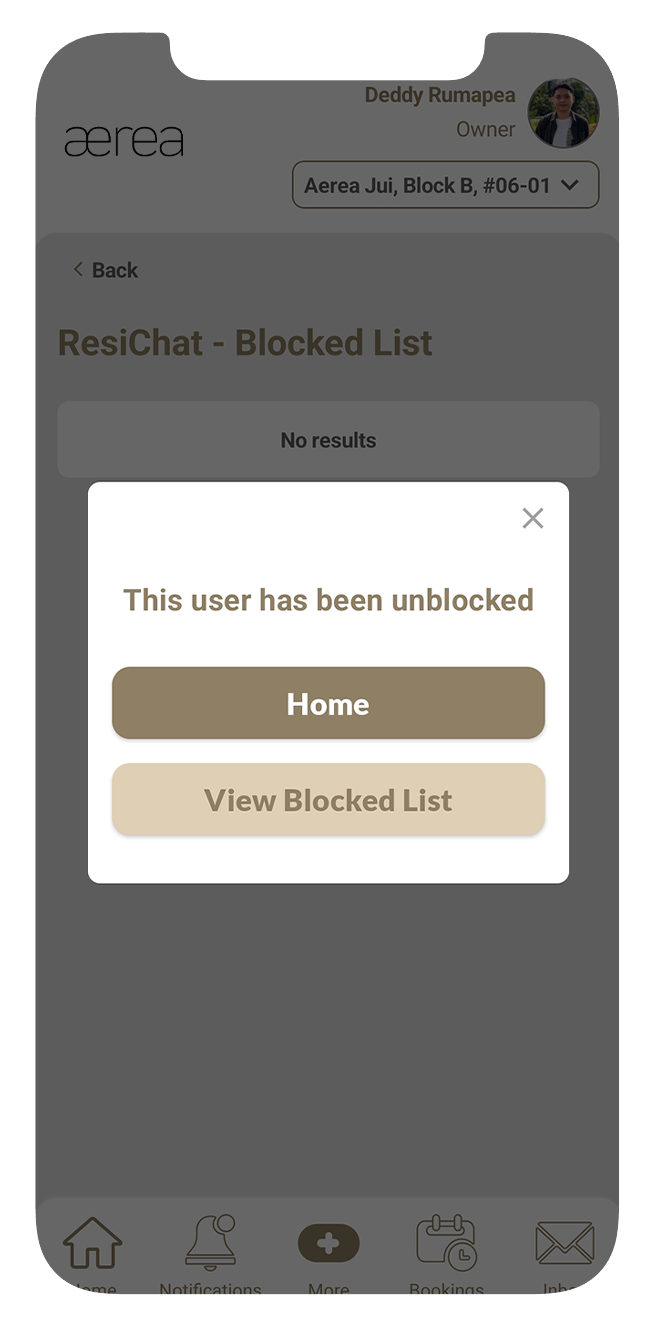Tap the aerea app logo
Viewport: 656px width, 1326px height.
pos(124,140)
